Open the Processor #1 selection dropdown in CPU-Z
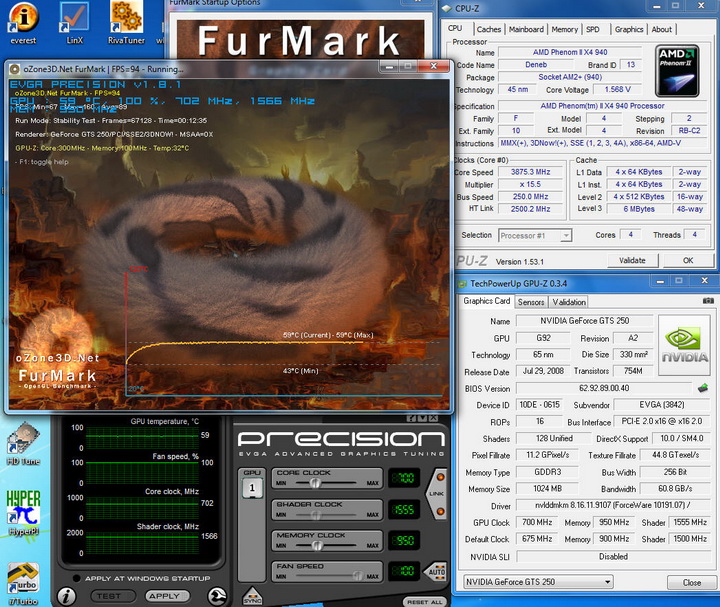This screenshot has width=720, height=607. click(535, 236)
